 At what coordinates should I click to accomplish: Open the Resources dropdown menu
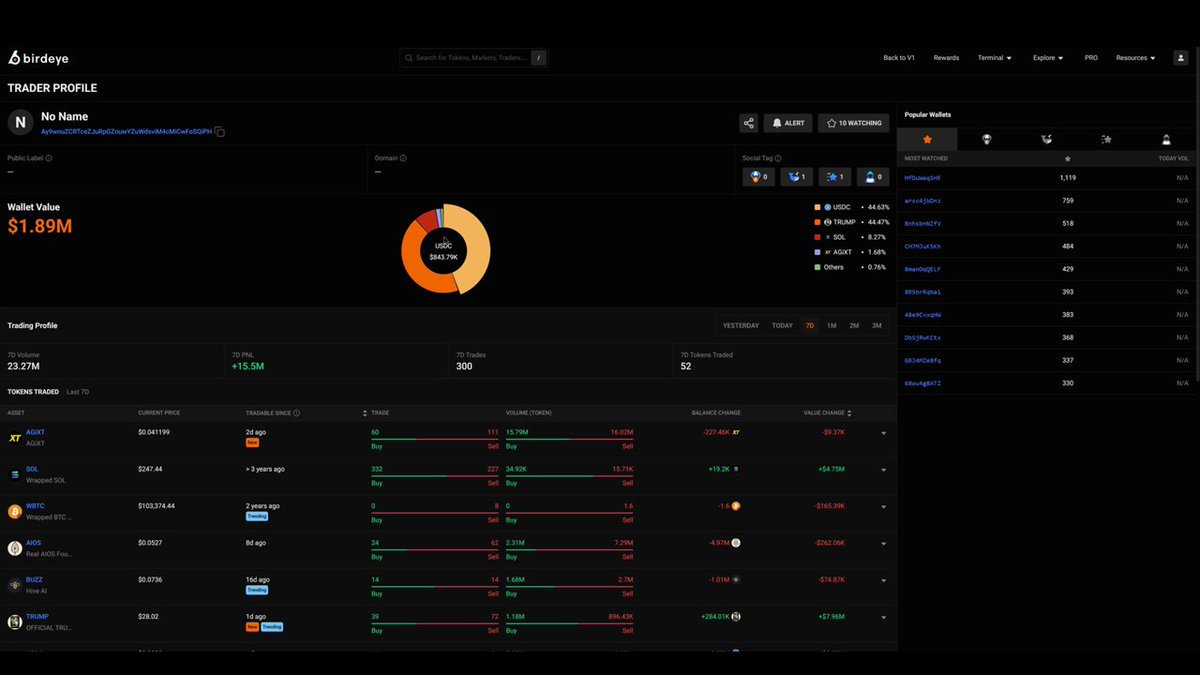click(1135, 58)
